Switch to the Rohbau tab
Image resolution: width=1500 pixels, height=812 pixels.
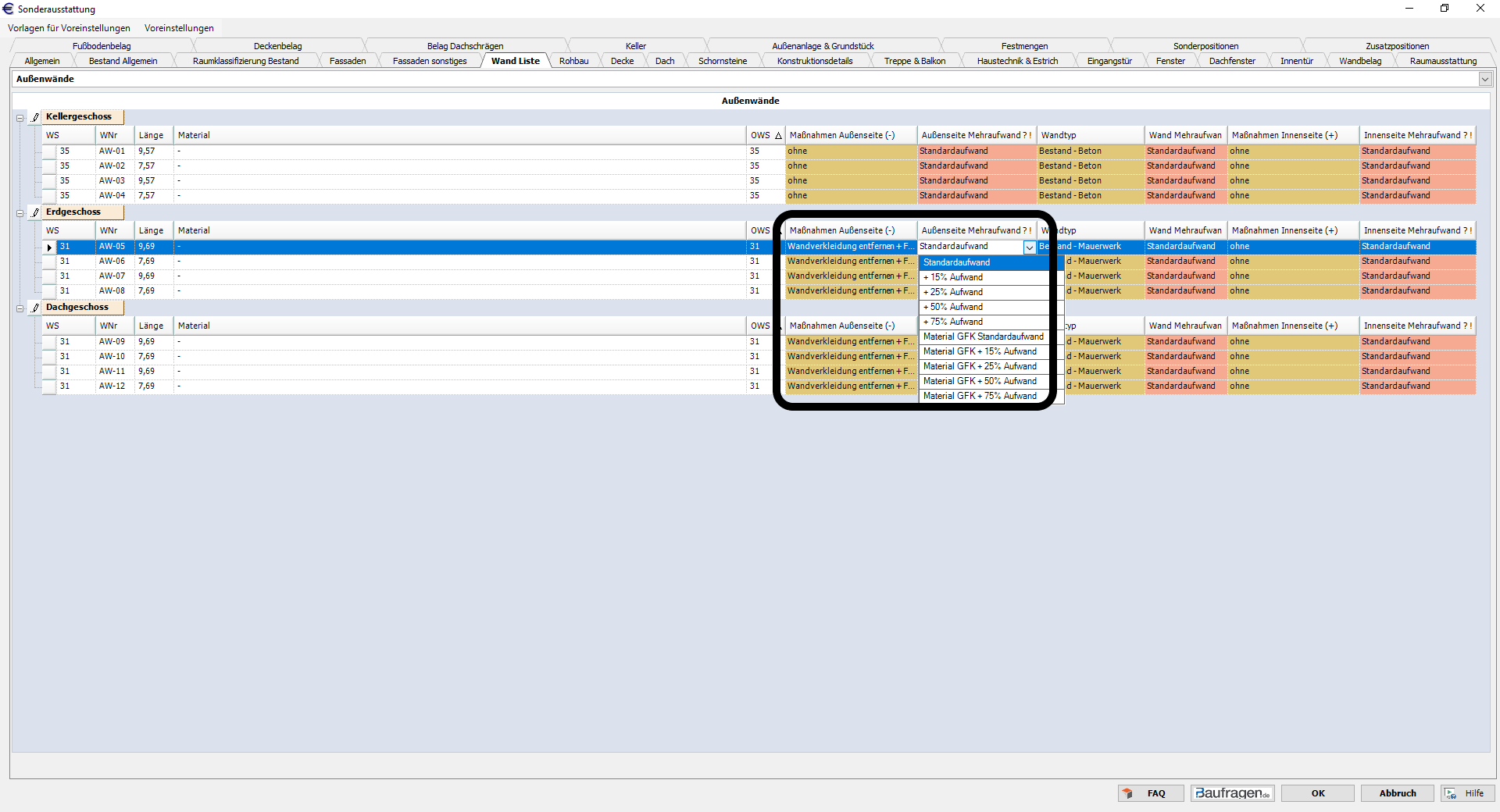573,61
